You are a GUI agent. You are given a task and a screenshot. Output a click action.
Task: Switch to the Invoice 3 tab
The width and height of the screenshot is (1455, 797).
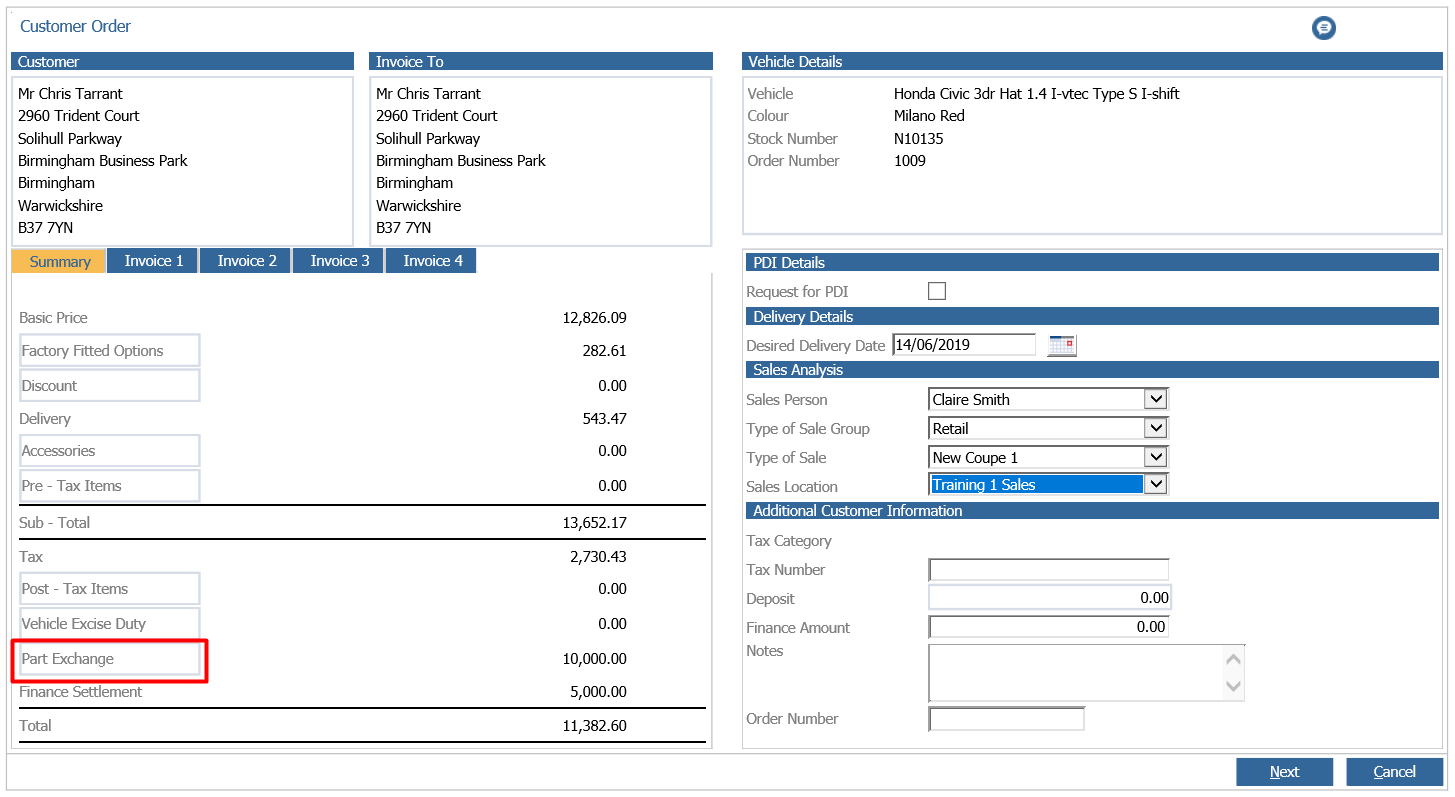point(339,261)
